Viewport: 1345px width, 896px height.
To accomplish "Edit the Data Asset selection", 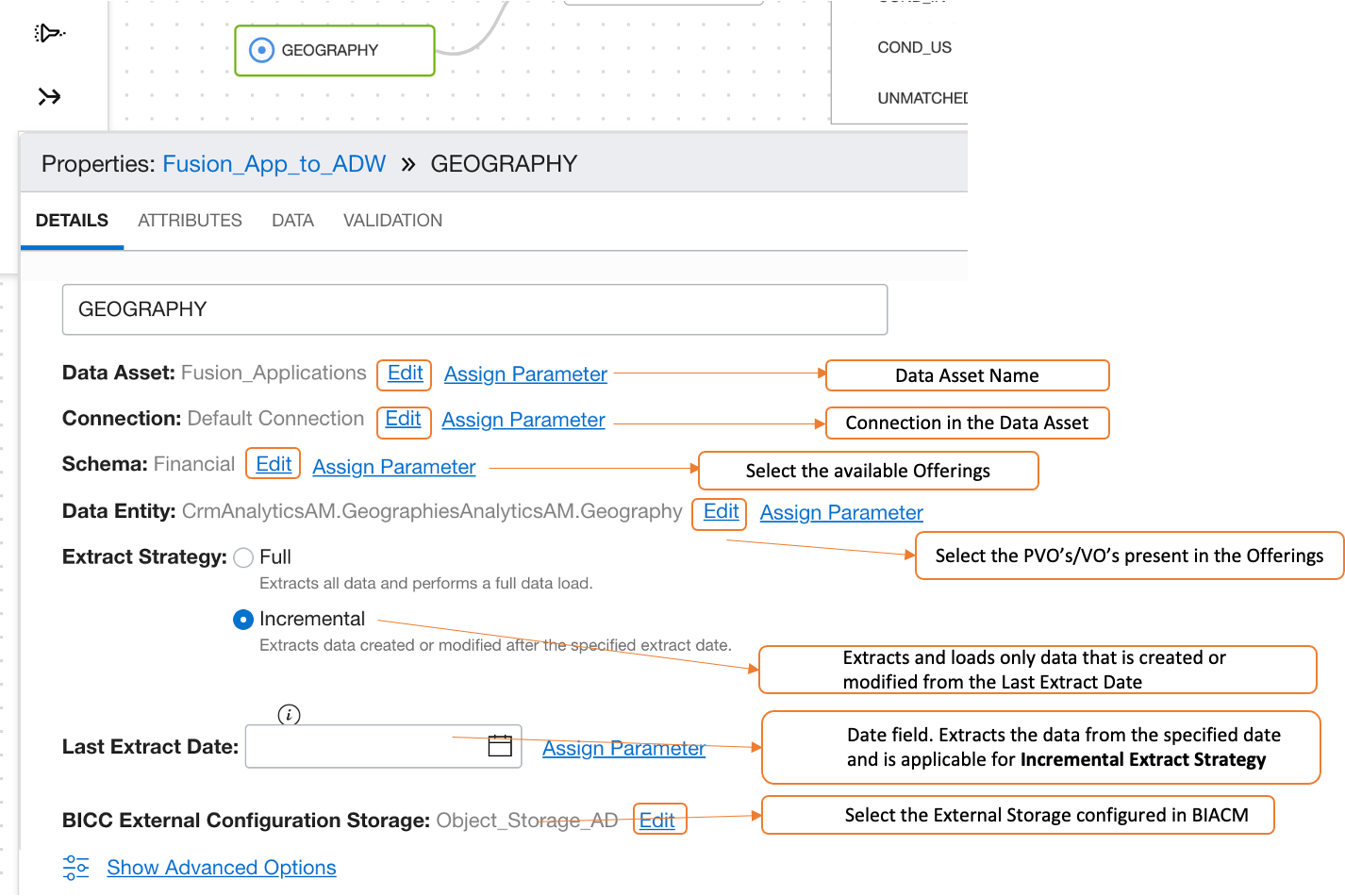I will click(x=405, y=373).
